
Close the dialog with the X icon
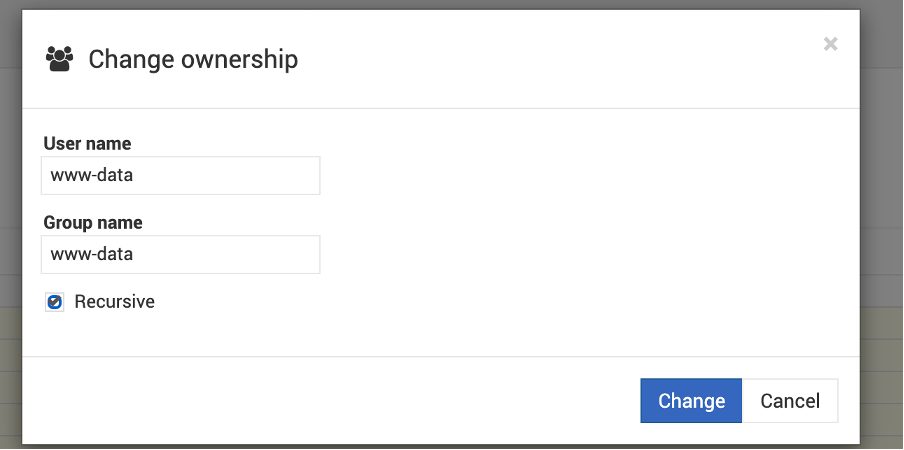830,44
